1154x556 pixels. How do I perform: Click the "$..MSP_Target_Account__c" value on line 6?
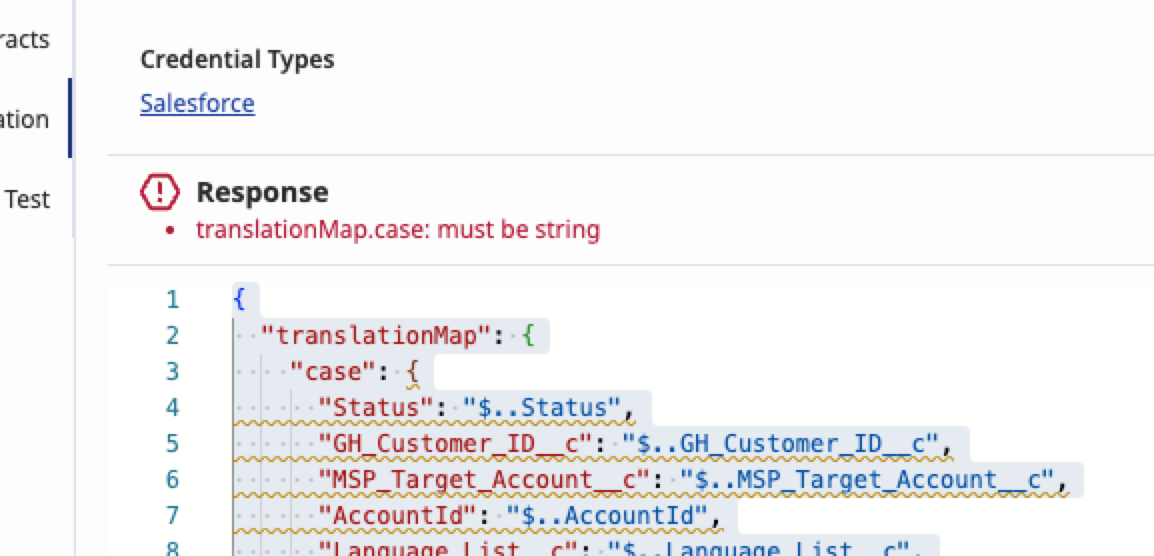867,479
